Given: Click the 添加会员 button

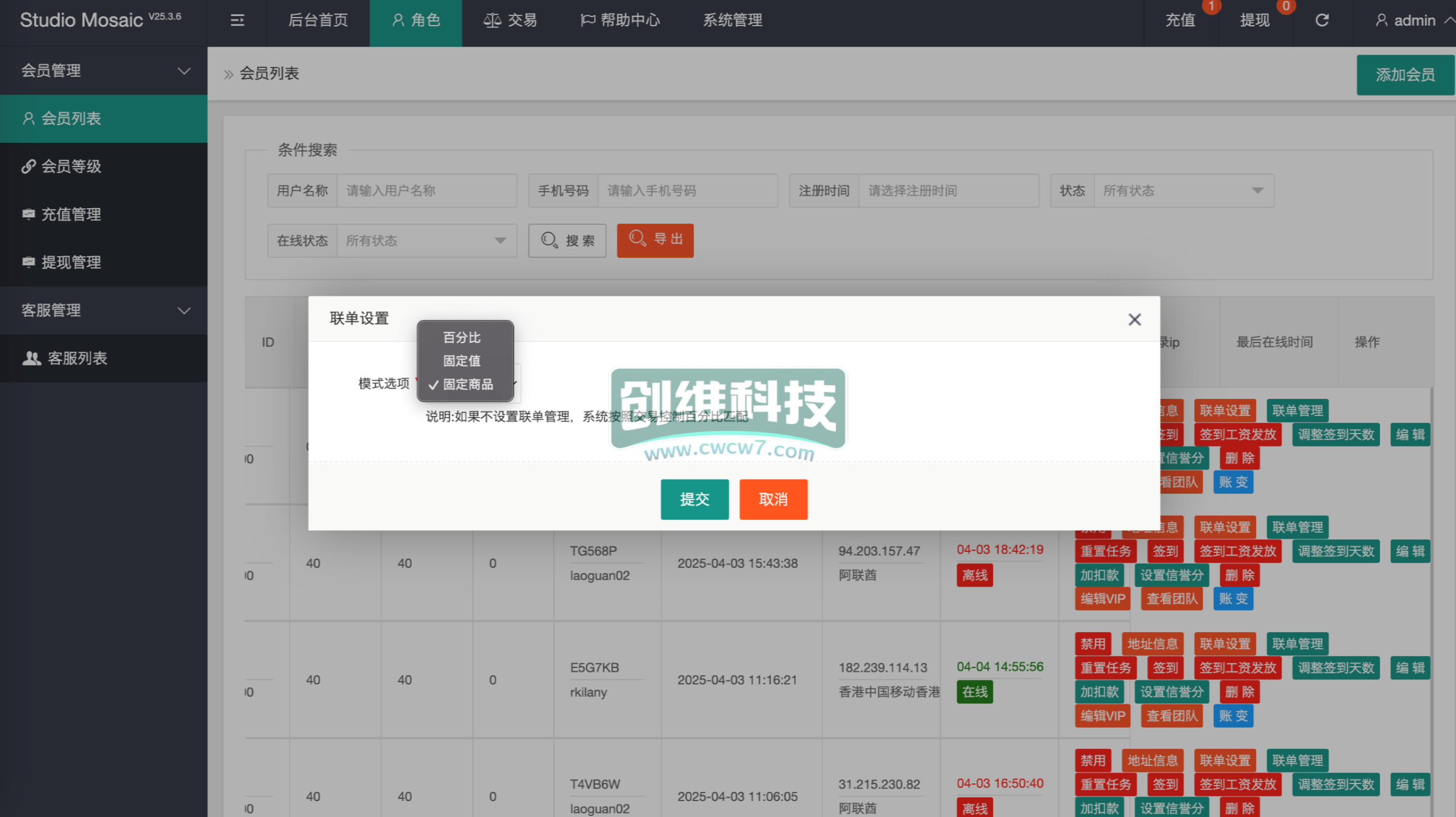Looking at the screenshot, I should point(1405,75).
